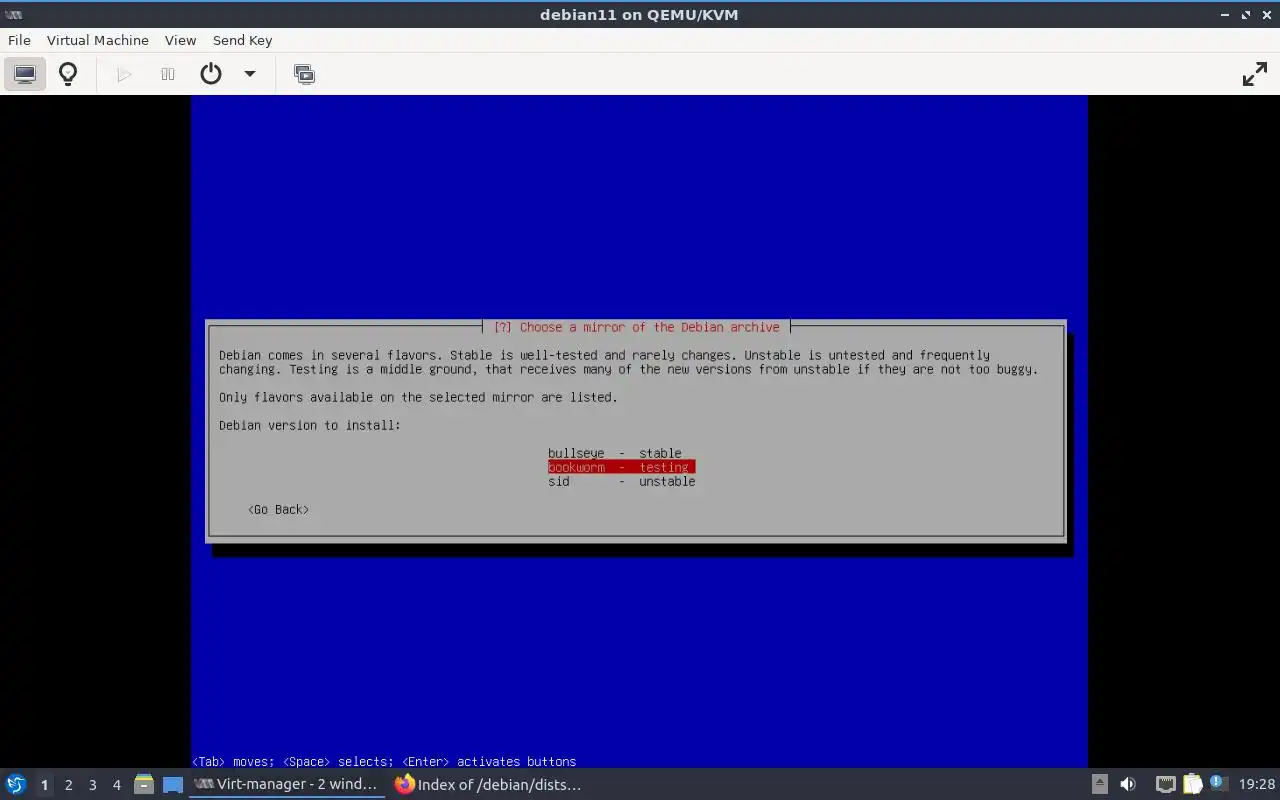The height and width of the screenshot is (800, 1280).
Task: Switch to desktop 4
Action: (116, 785)
